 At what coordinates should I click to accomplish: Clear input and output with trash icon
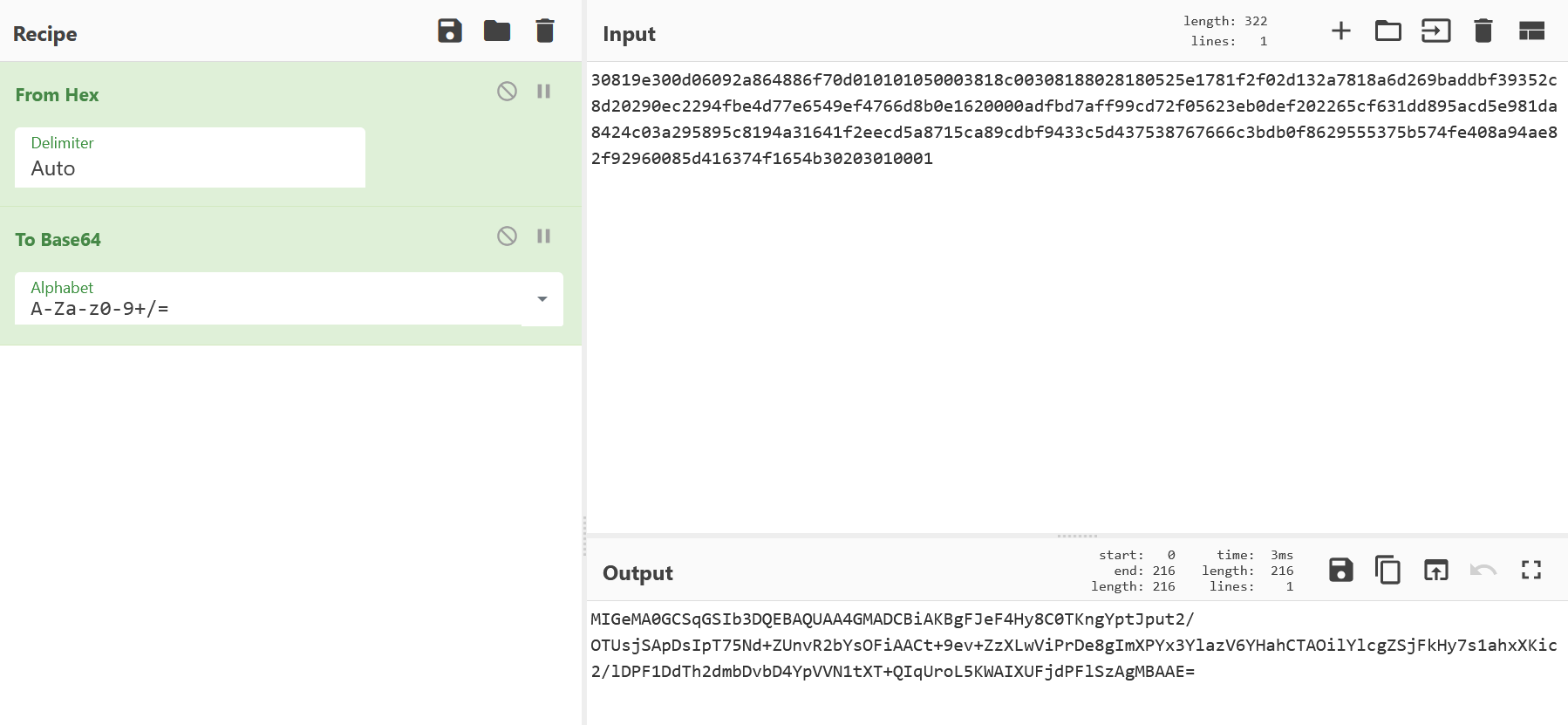click(1483, 31)
